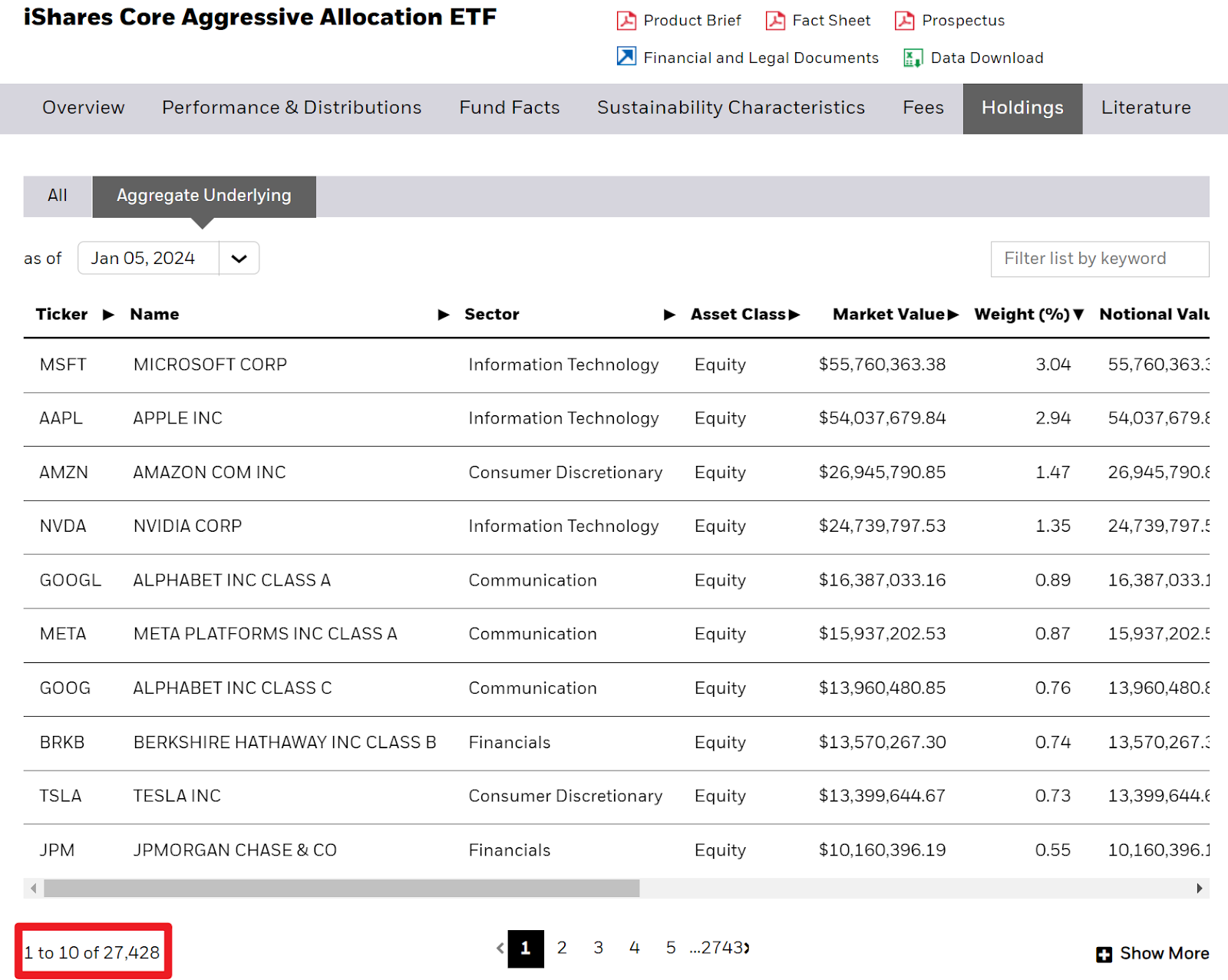This screenshot has height=980, width=1228.
Task: Click the Financial and Legal Documents arrow icon
Action: 626,57
